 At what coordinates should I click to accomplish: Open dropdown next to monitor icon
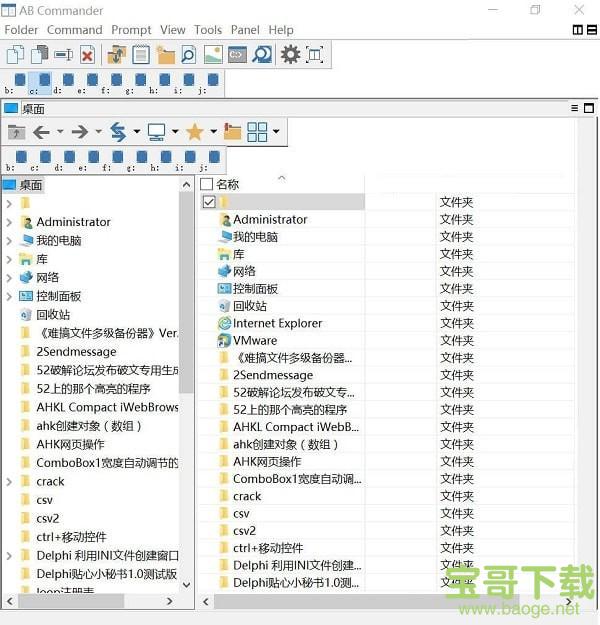coord(175,131)
